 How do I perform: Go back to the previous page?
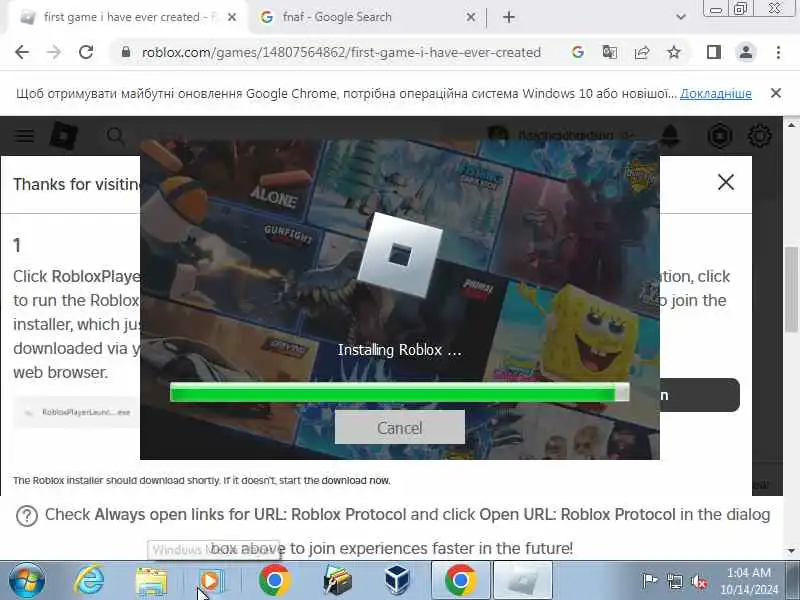[22, 52]
